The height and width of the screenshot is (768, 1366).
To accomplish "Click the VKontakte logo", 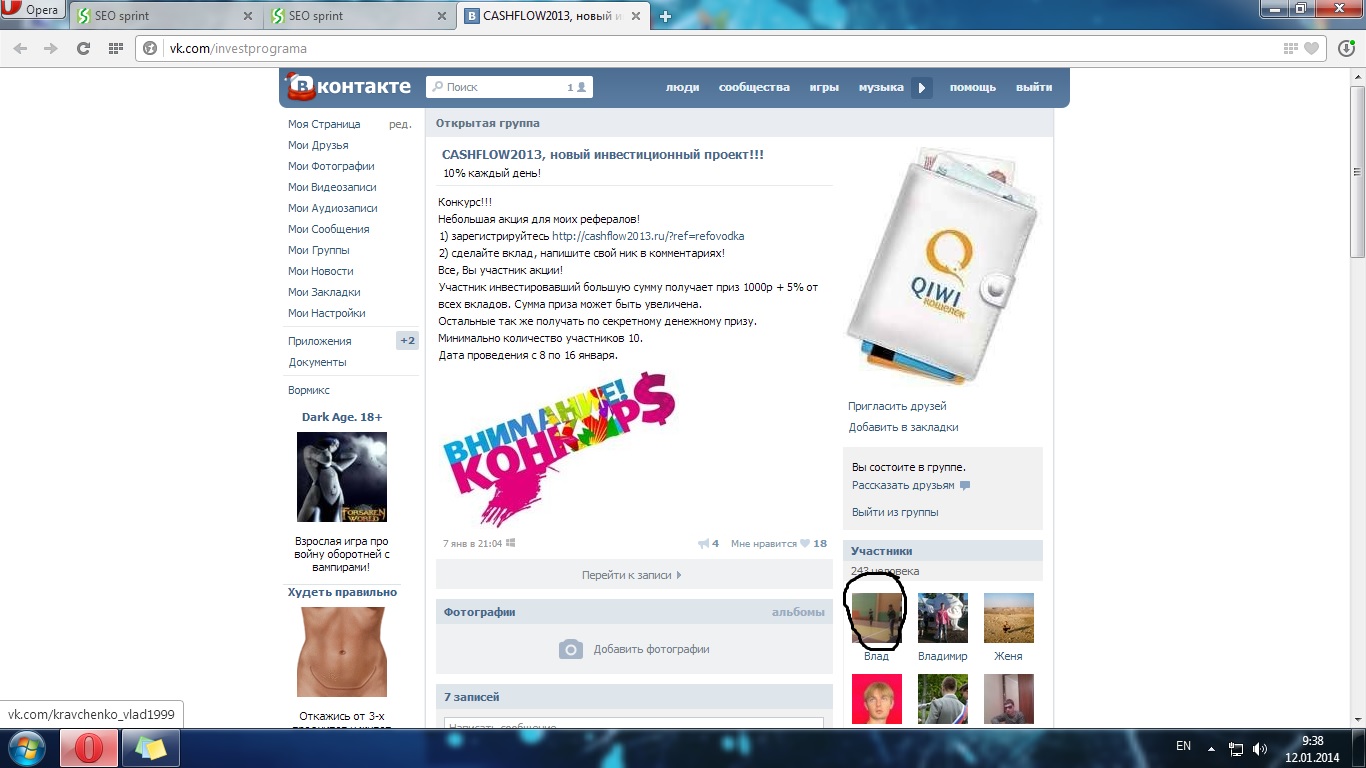I will [349, 87].
